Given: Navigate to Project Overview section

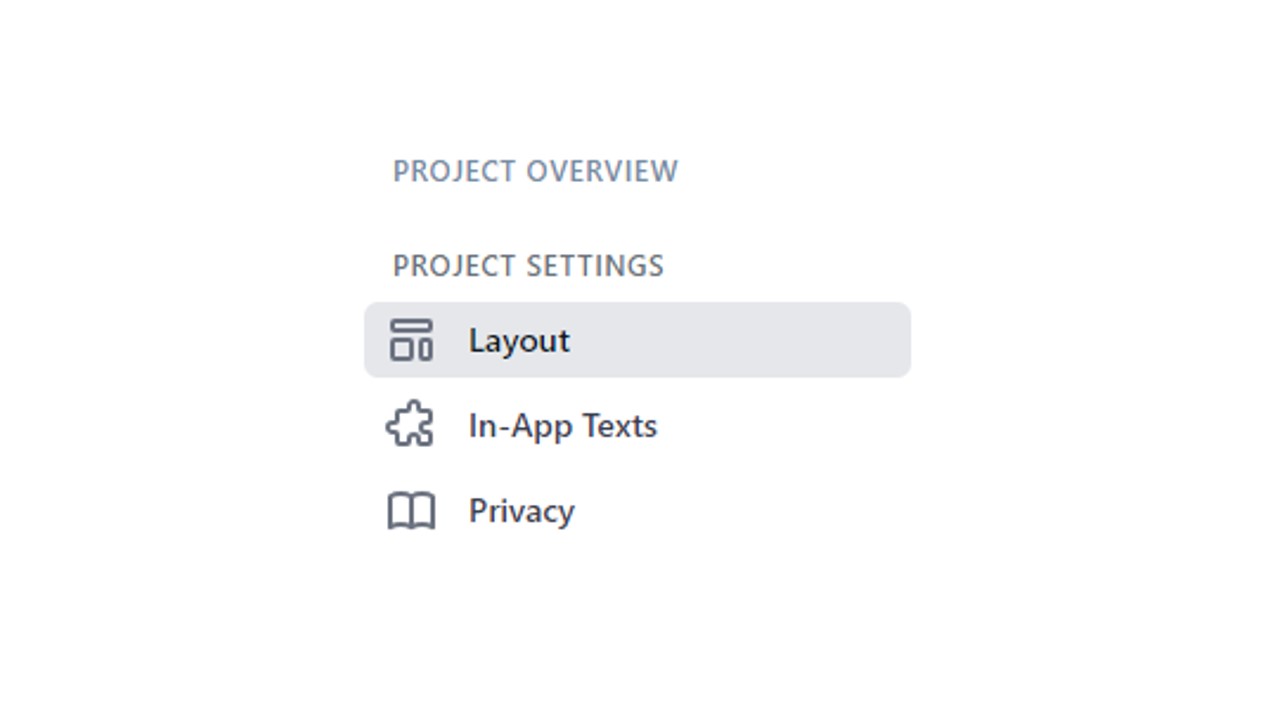Looking at the screenshot, I should pyautogui.click(x=535, y=171).
